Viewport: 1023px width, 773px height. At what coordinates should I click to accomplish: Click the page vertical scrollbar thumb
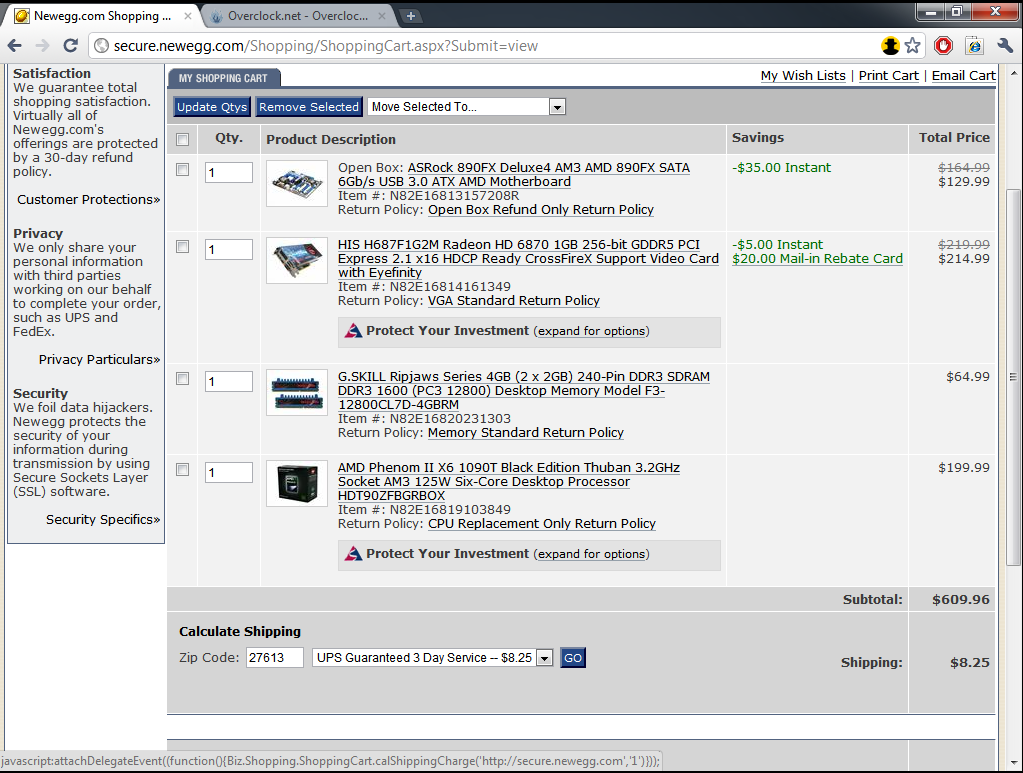(x=1013, y=377)
